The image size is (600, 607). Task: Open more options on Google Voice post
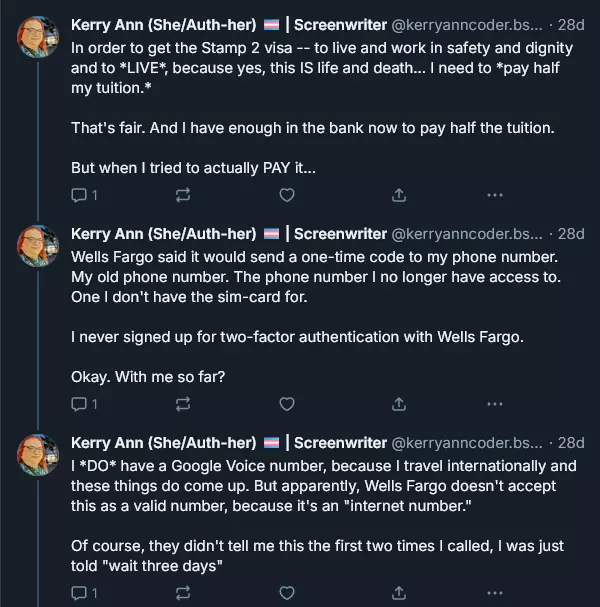point(495,593)
